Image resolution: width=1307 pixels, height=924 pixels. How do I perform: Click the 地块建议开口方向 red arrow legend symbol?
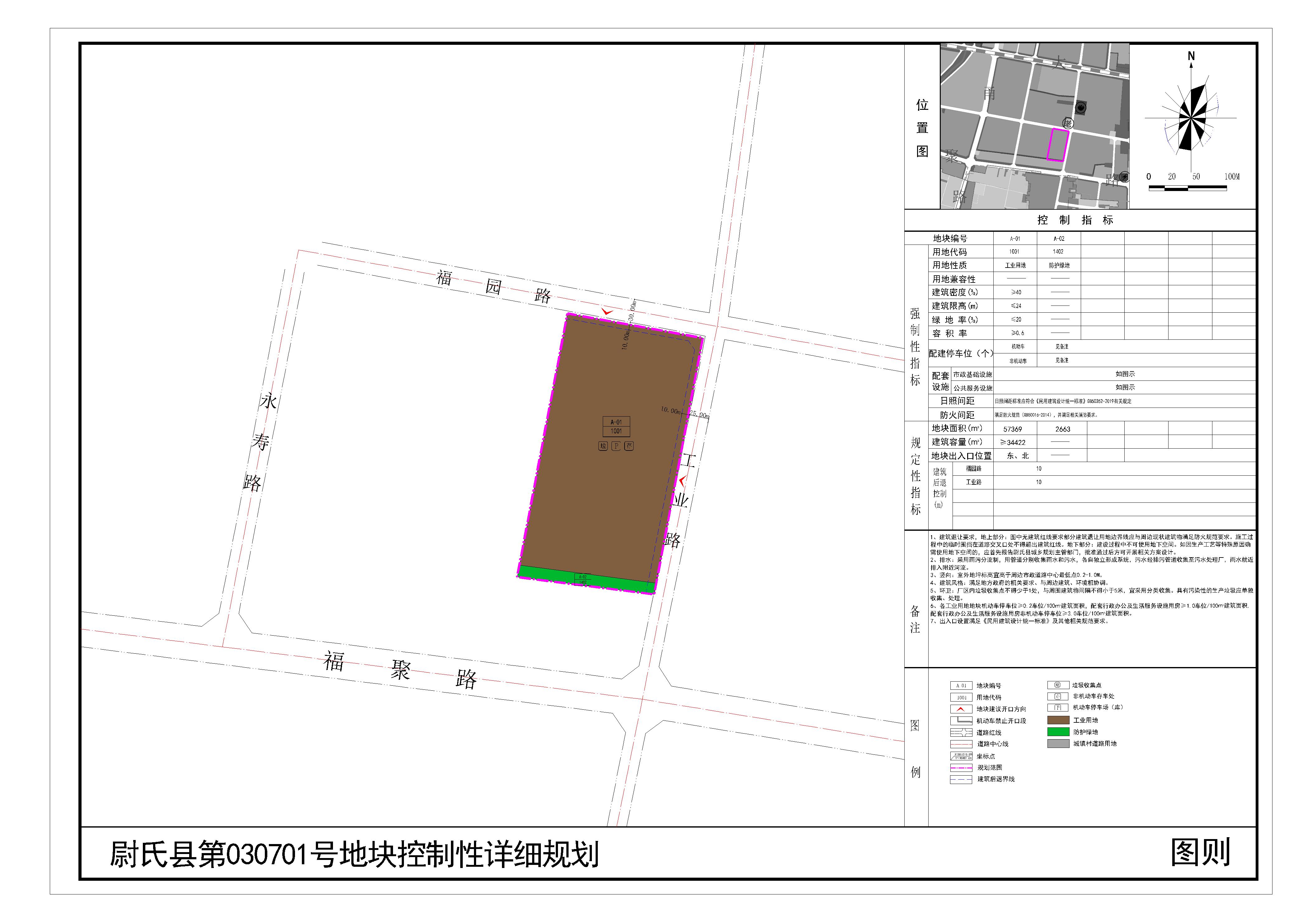click(960, 709)
